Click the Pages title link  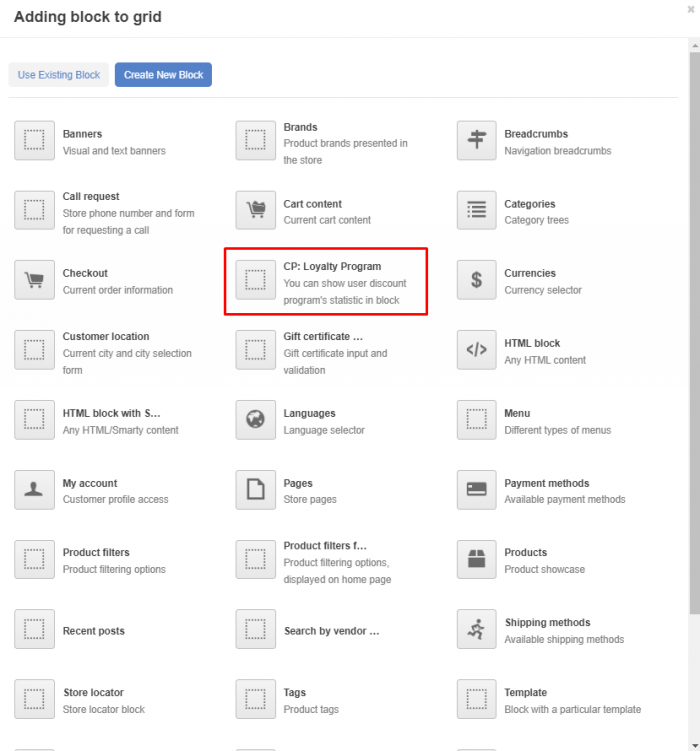coord(298,483)
